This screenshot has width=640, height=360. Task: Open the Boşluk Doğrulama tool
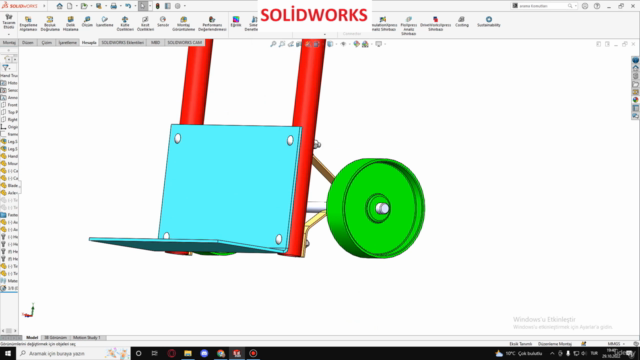50,24
